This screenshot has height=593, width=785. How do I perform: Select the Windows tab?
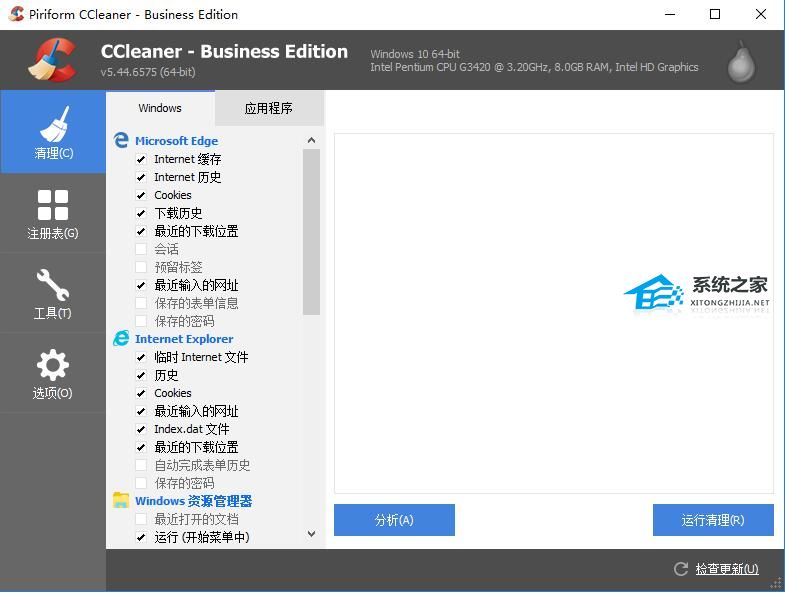[160, 108]
